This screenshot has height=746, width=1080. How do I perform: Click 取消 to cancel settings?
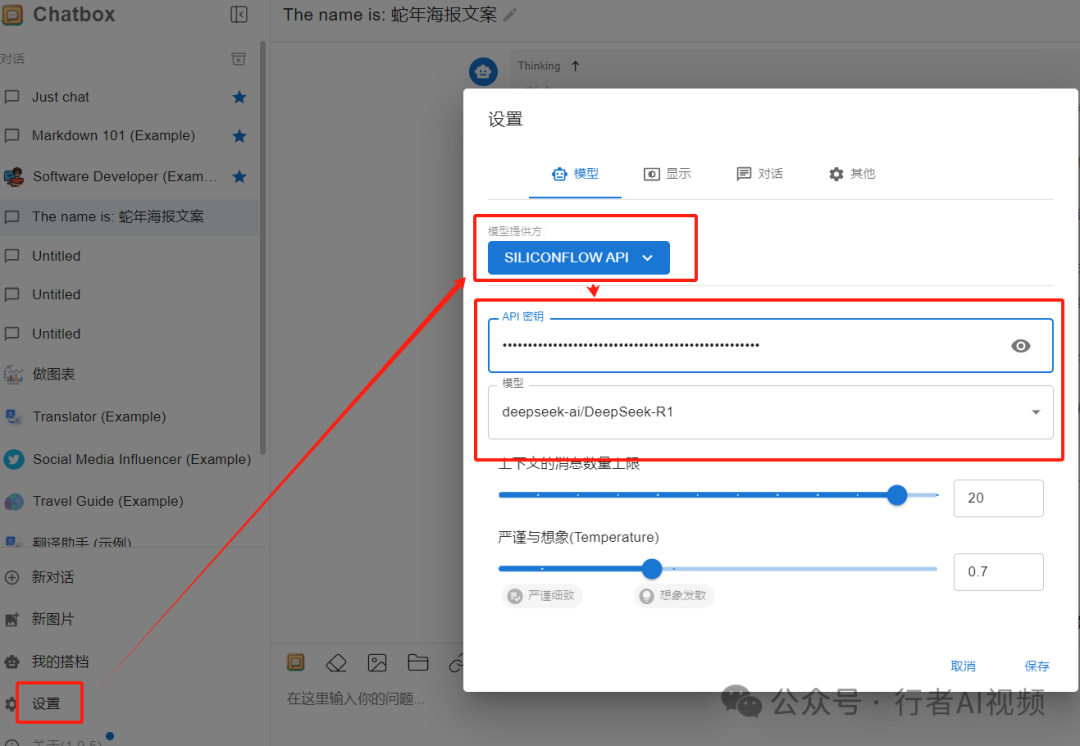point(963,666)
